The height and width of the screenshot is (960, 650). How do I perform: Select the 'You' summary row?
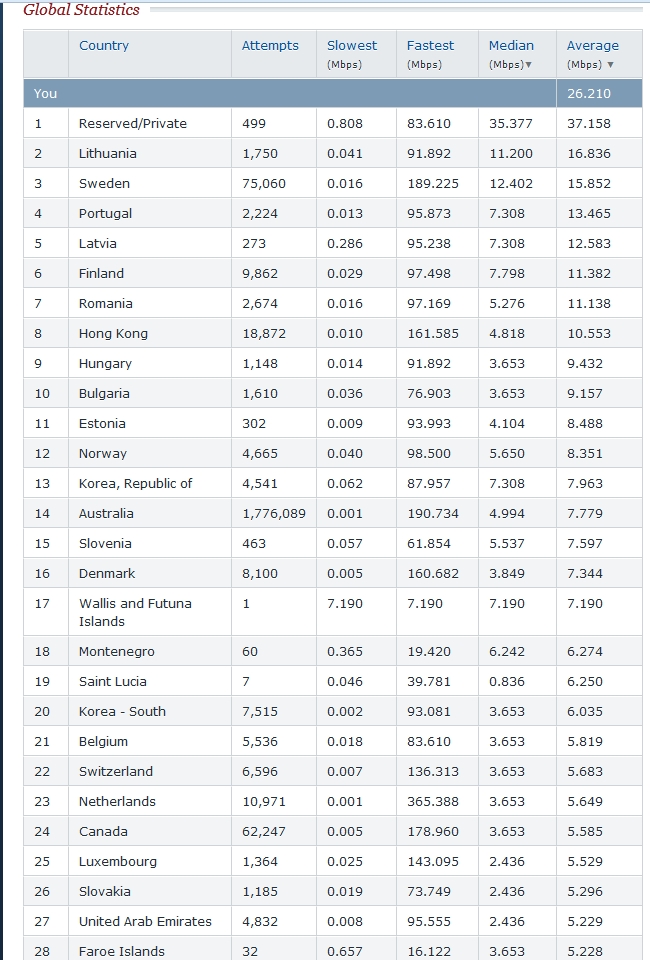tap(46, 93)
